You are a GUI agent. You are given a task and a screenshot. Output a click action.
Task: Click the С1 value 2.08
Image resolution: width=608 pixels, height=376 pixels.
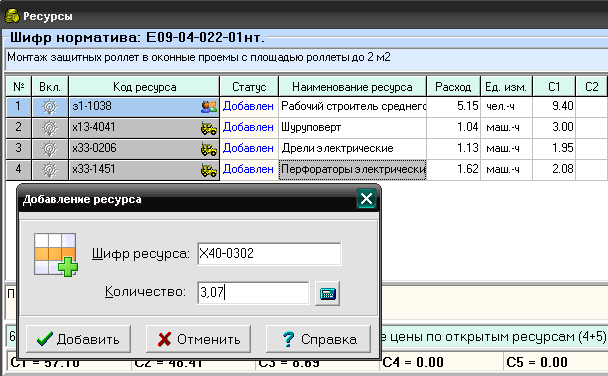click(x=563, y=169)
